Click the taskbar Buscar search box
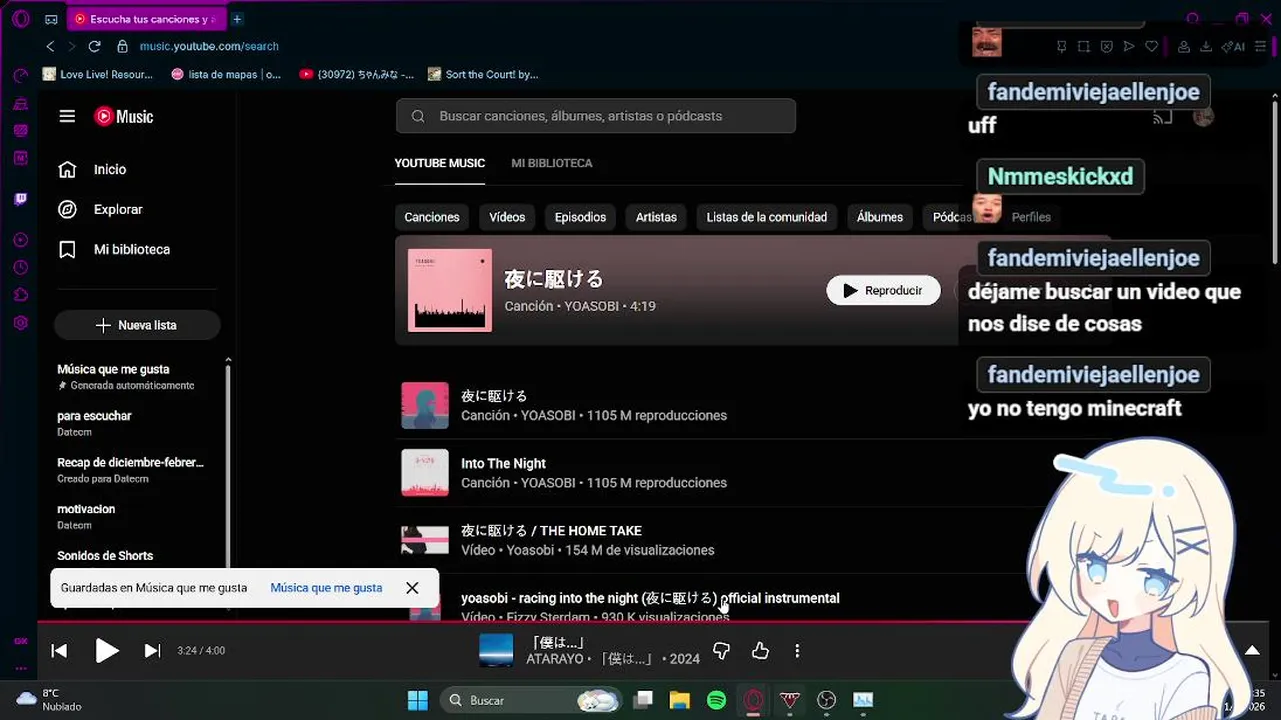1281x720 pixels. click(x=532, y=700)
